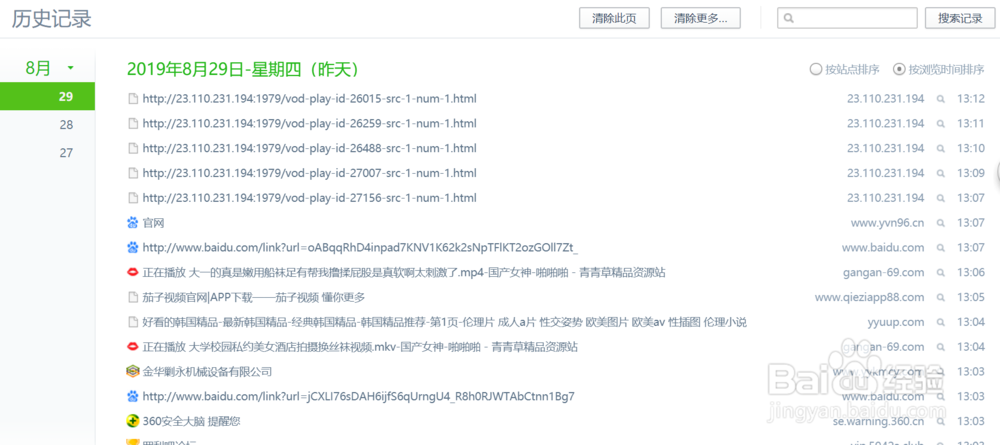Click the page icon of the vod-play-id-26259 row
Screen dimensions: 1000x445
click(x=133, y=124)
